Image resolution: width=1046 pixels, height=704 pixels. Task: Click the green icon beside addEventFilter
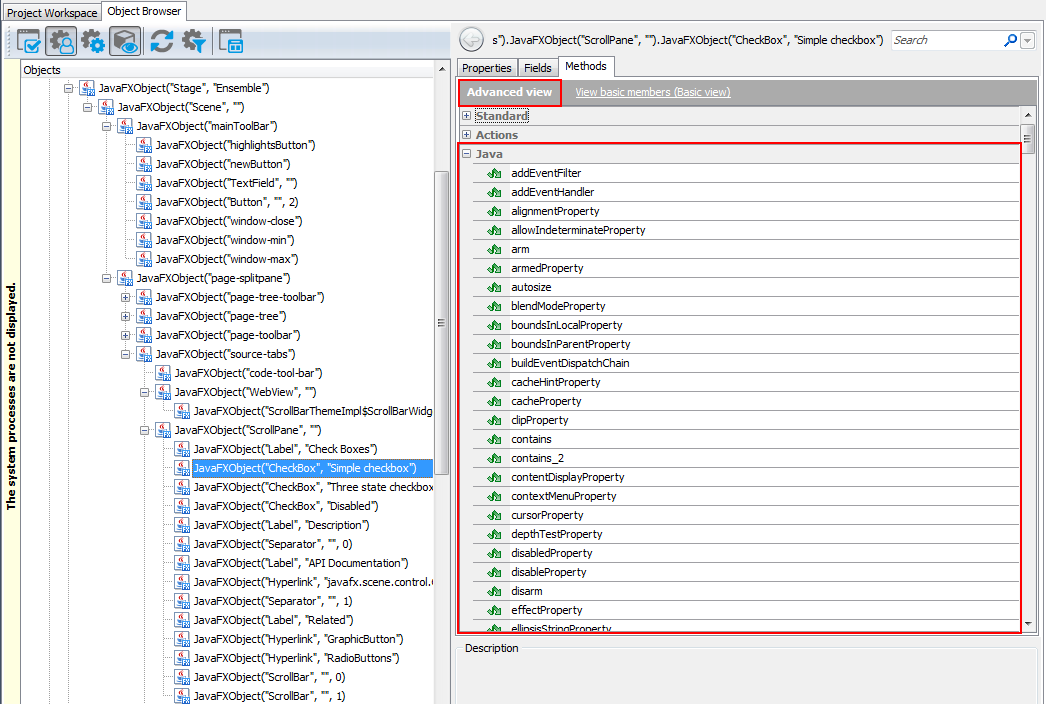[495, 173]
